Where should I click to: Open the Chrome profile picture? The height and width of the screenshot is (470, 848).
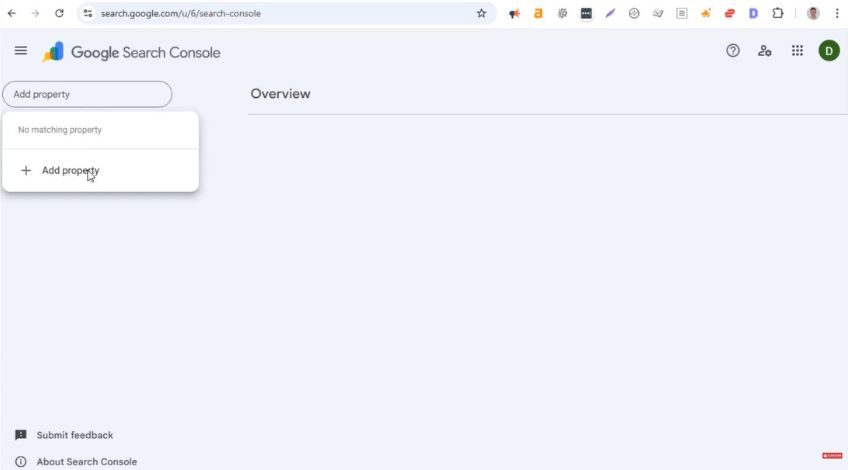(813, 14)
